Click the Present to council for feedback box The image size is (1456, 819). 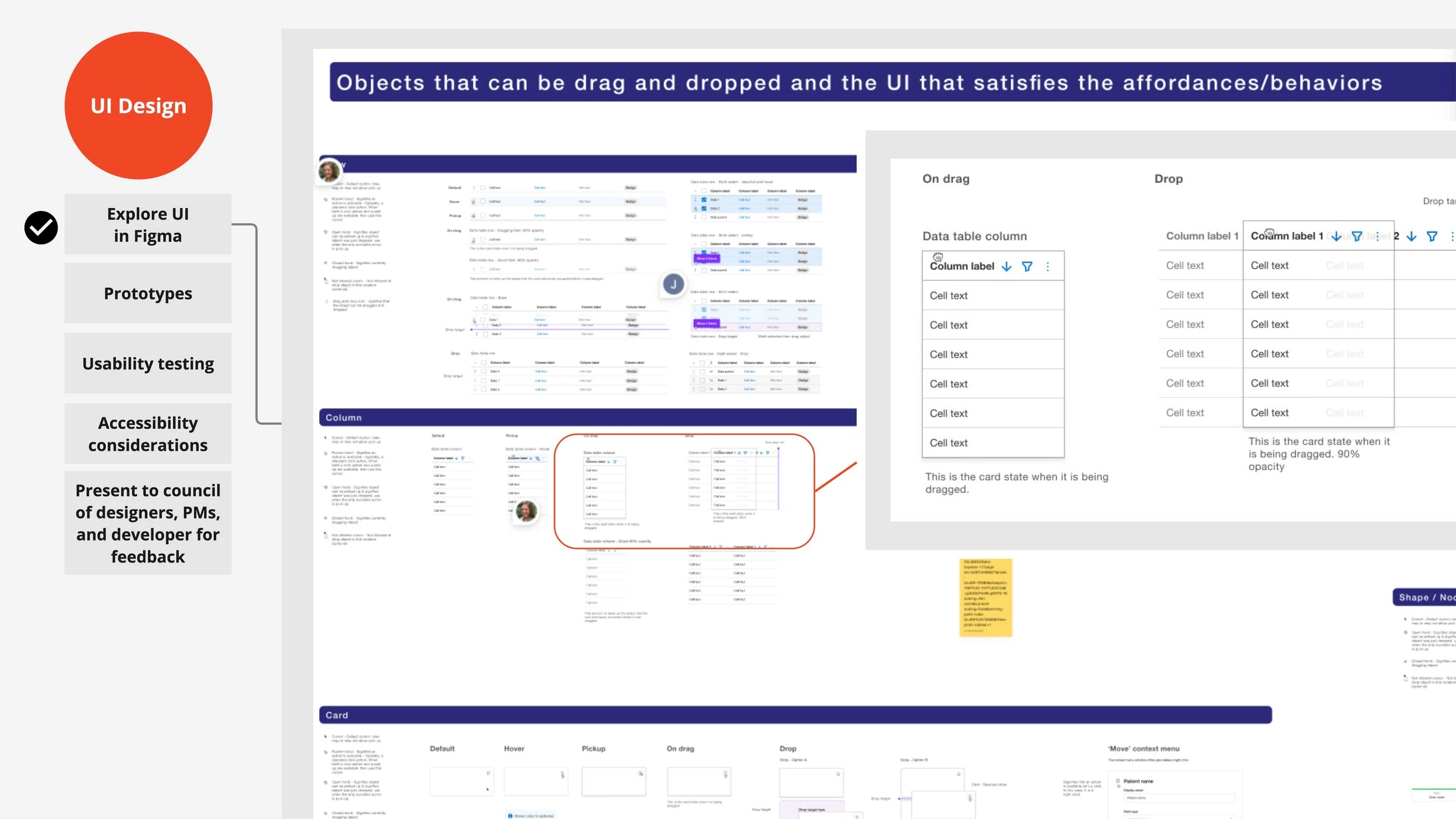point(148,523)
